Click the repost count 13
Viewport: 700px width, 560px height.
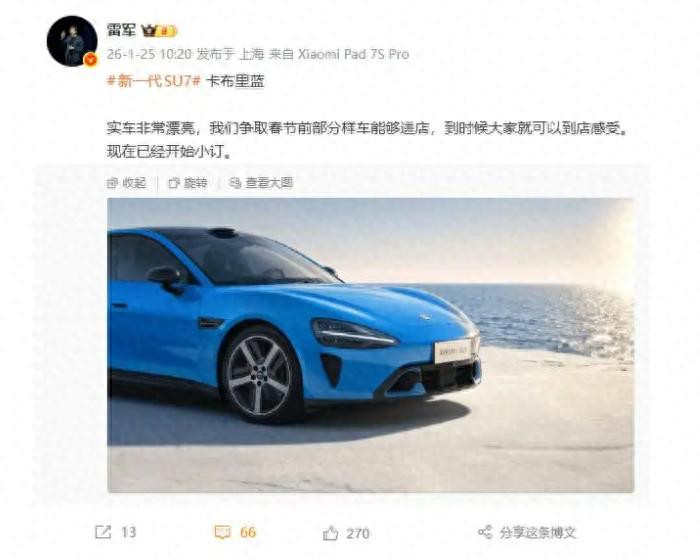pos(129,532)
